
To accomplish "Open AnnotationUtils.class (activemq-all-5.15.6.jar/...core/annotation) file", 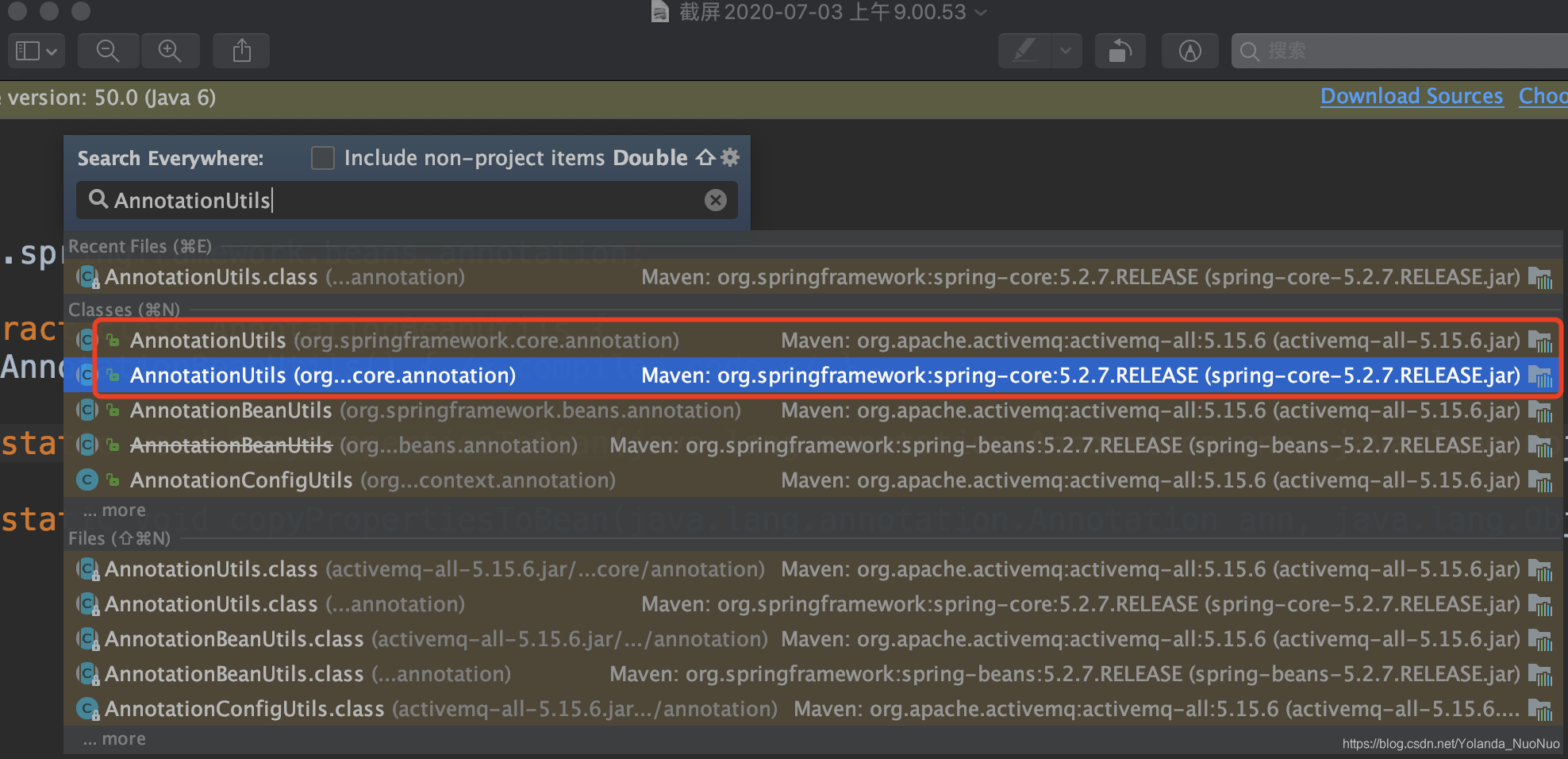I will click(813, 569).
